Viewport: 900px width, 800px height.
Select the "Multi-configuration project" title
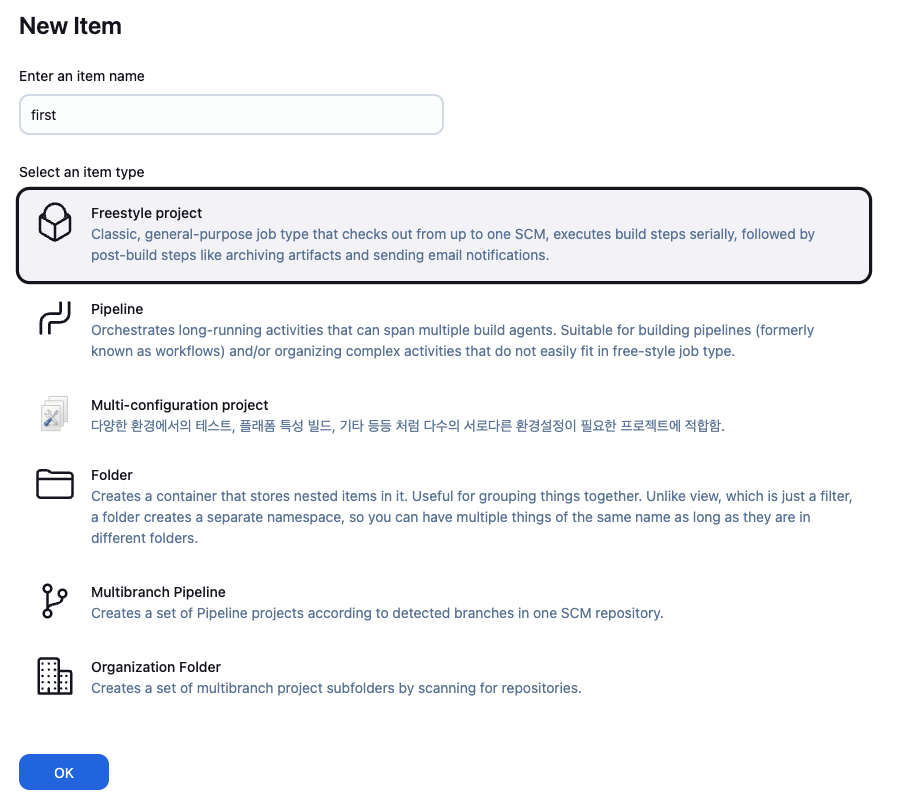point(180,405)
